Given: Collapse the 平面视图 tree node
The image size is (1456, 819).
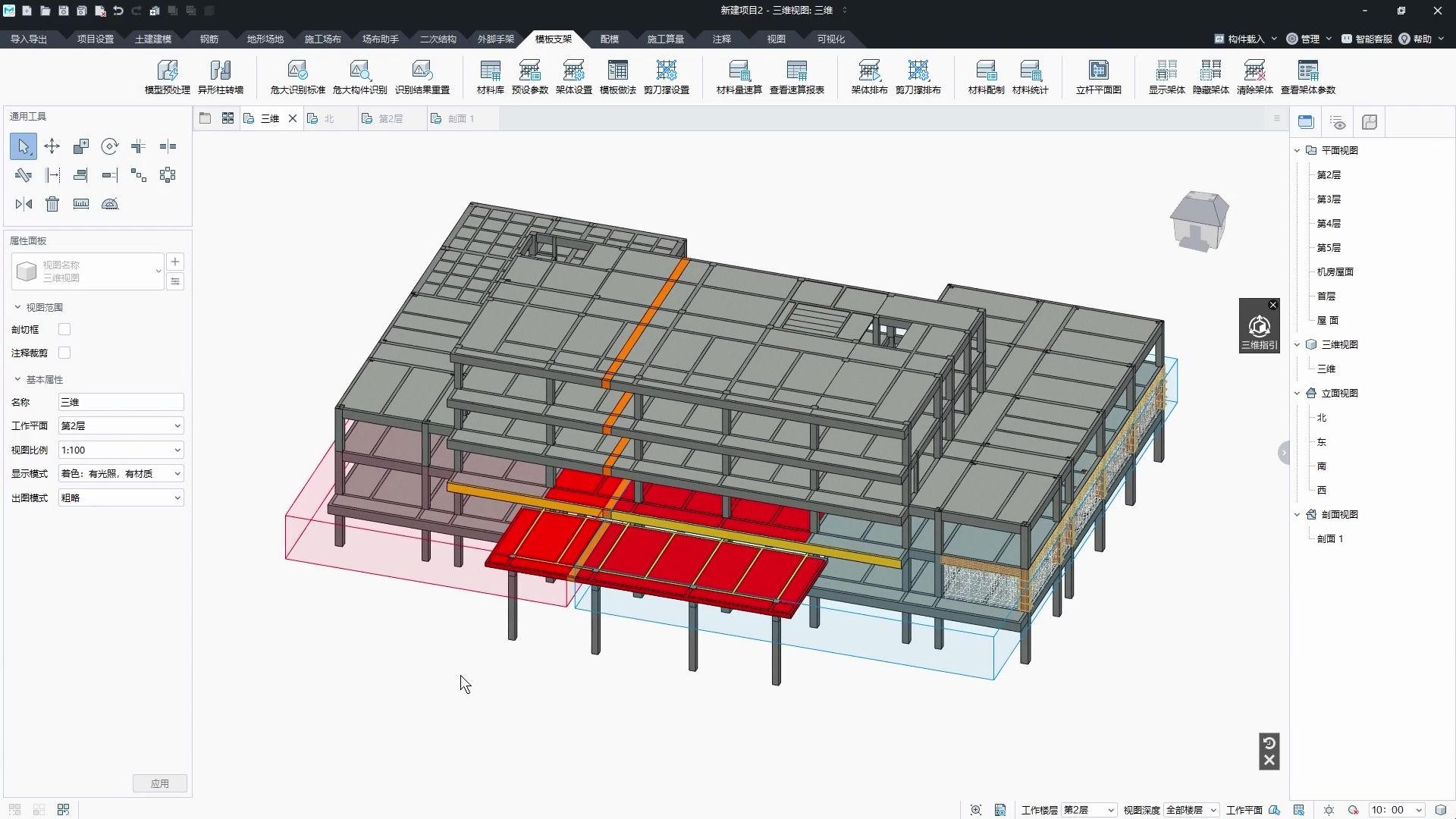Looking at the screenshot, I should (1298, 150).
